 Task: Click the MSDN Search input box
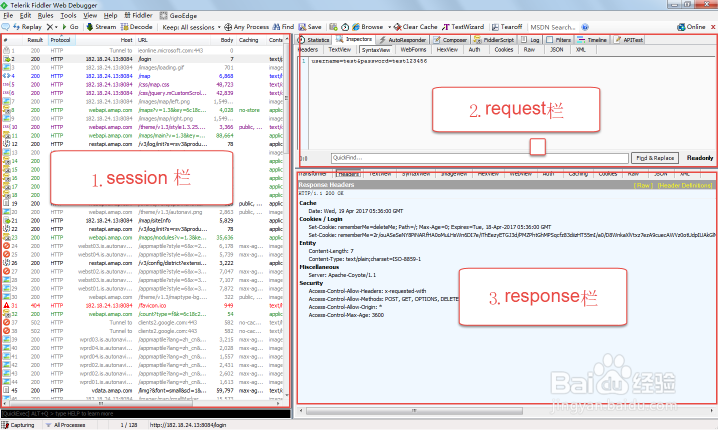[x=553, y=27]
